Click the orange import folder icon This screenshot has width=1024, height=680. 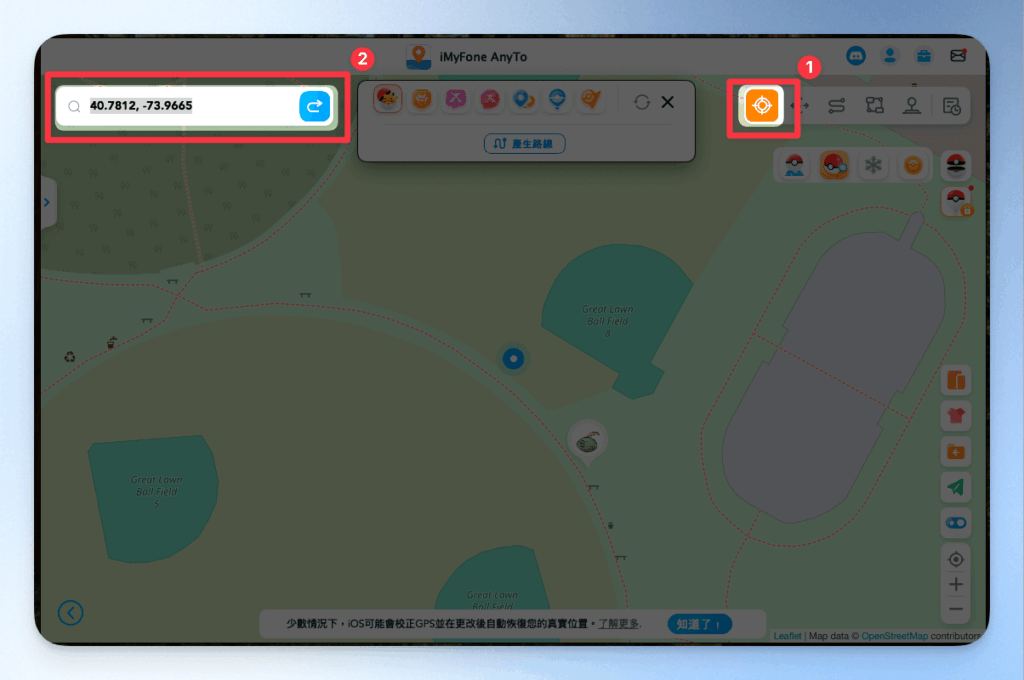pyautogui.click(x=956, y=451)
